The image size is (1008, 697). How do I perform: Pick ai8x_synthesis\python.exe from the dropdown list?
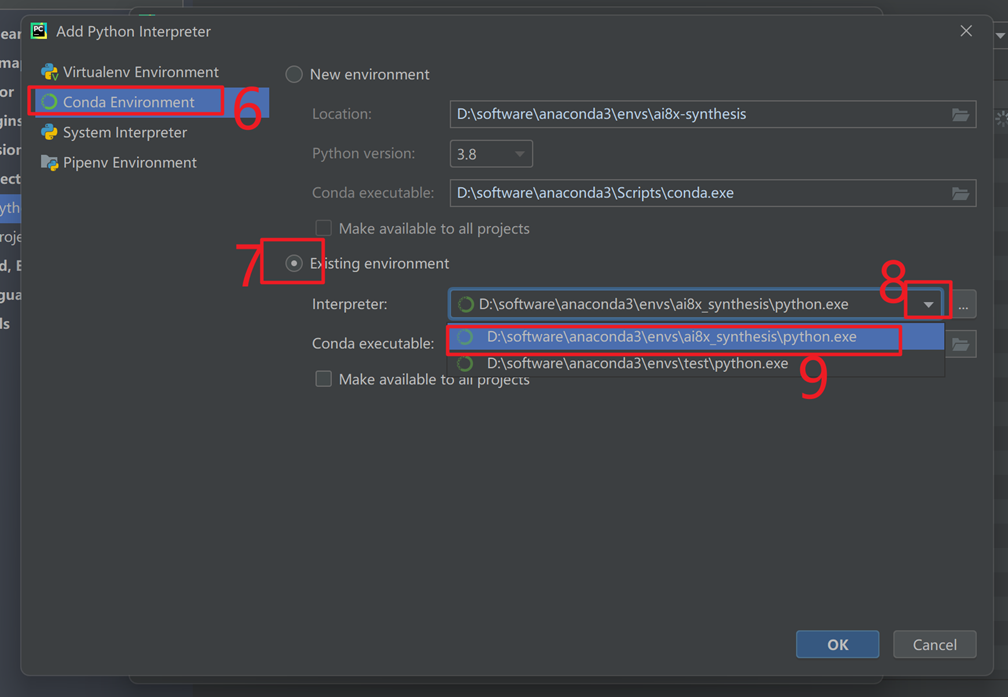[696, 337]
